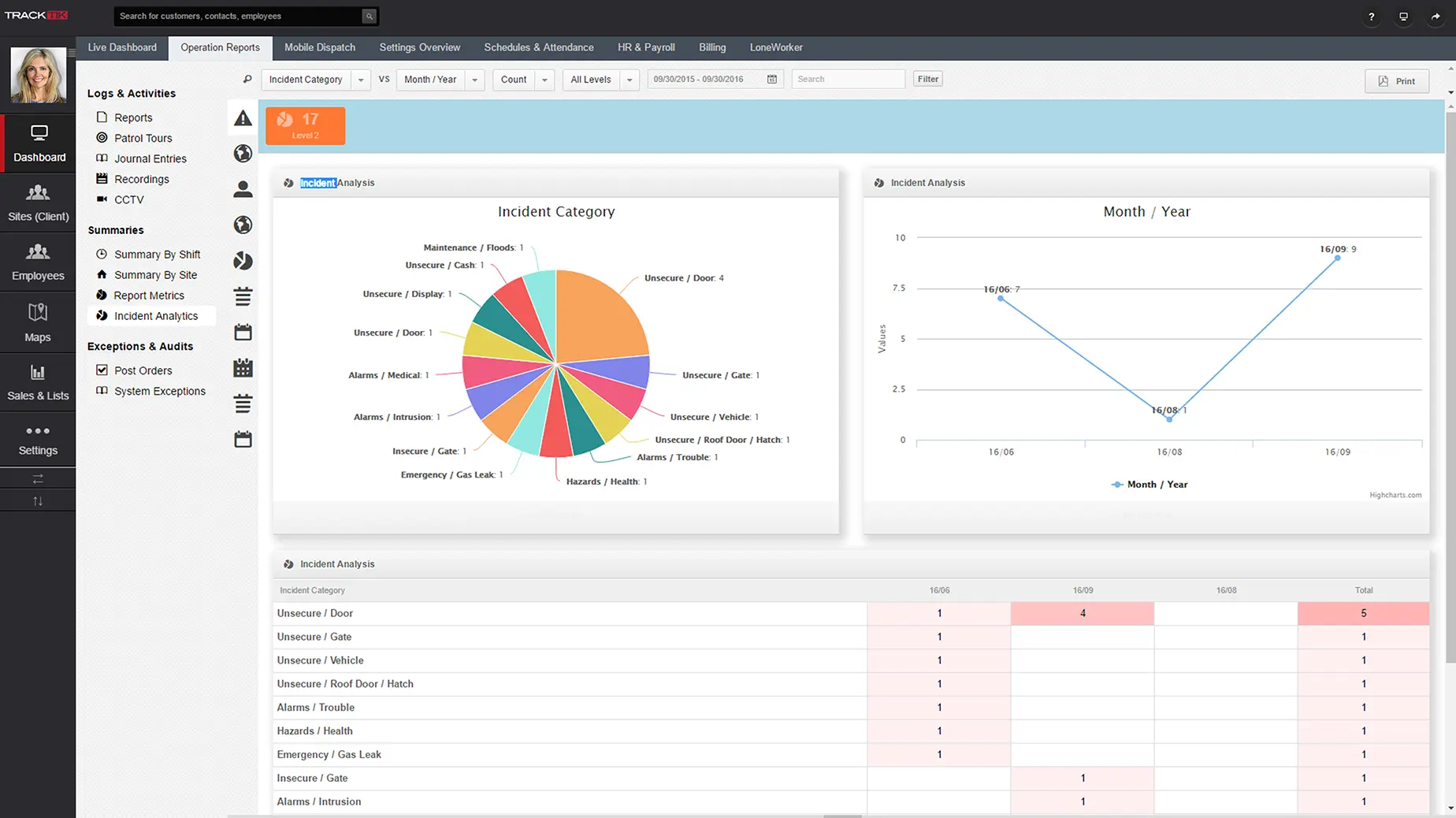Screen dimensions: 1456x818
Task: Click the warning triangle icon in vertical strip
Action: tap(243, 119)
